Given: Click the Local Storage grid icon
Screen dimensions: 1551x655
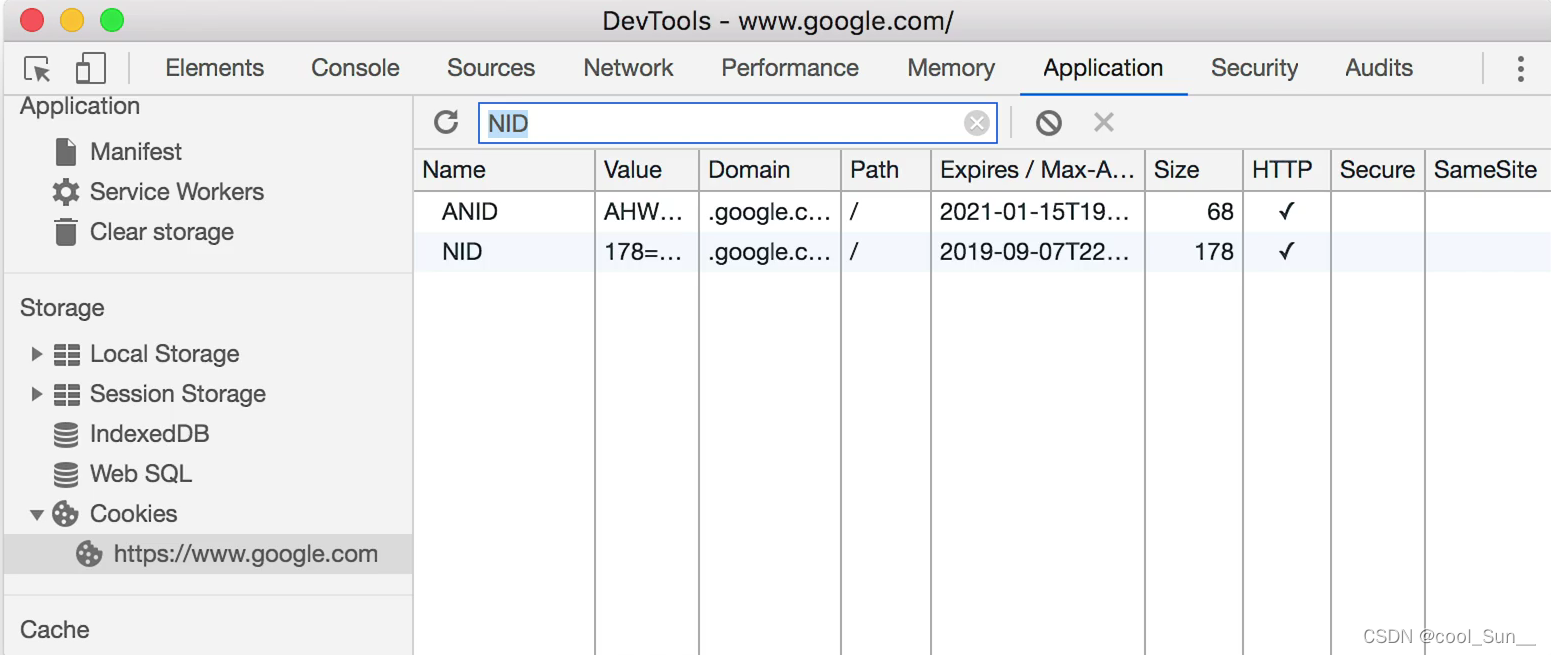Looking at the screenshot, I should coord(67,354).
